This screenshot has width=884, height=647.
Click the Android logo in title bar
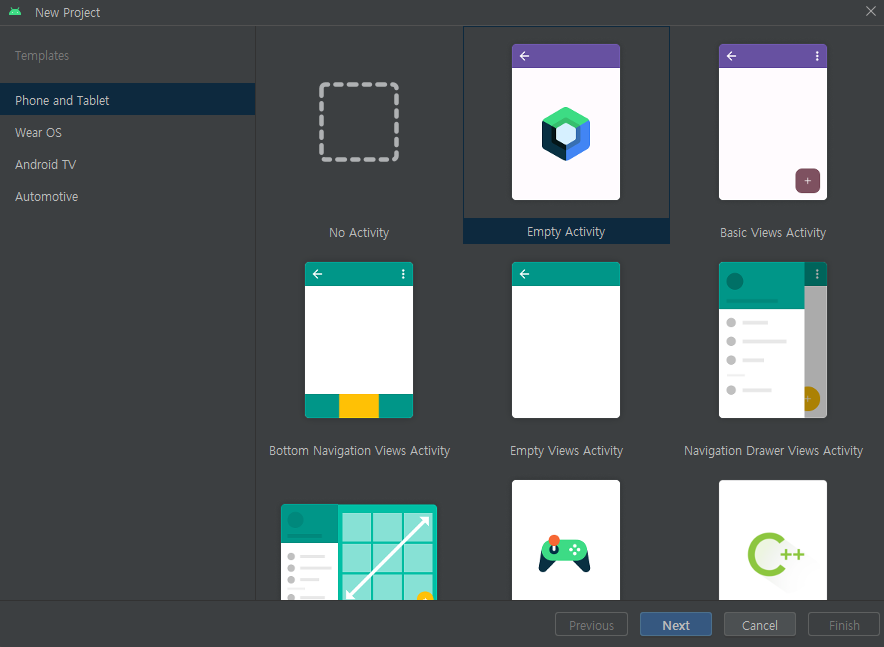tap(15, 12)
